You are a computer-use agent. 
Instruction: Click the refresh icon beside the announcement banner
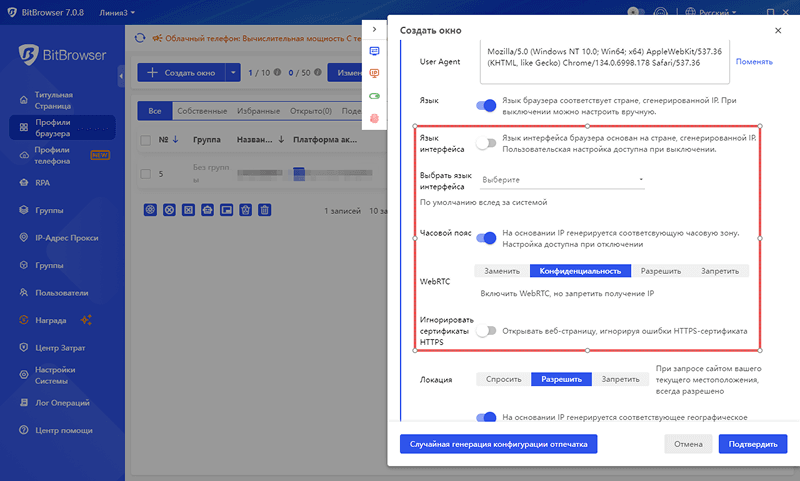tap(140, 39)
